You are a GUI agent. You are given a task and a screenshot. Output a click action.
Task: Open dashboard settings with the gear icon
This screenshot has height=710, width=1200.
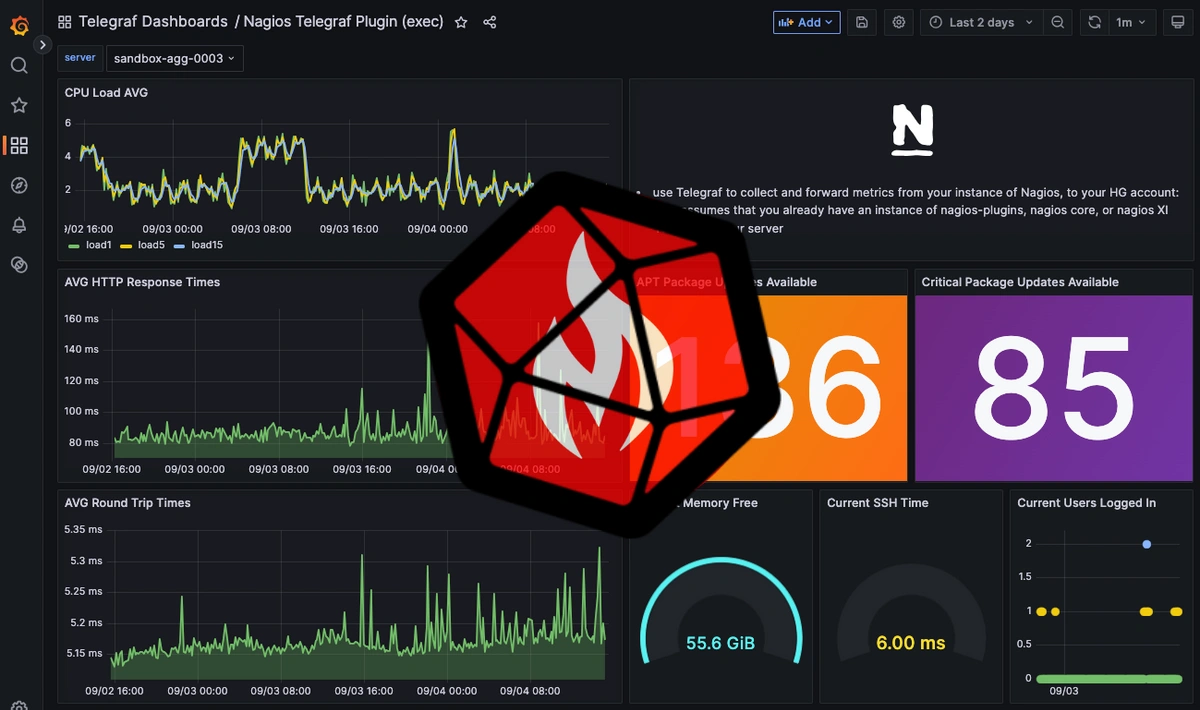898,22
